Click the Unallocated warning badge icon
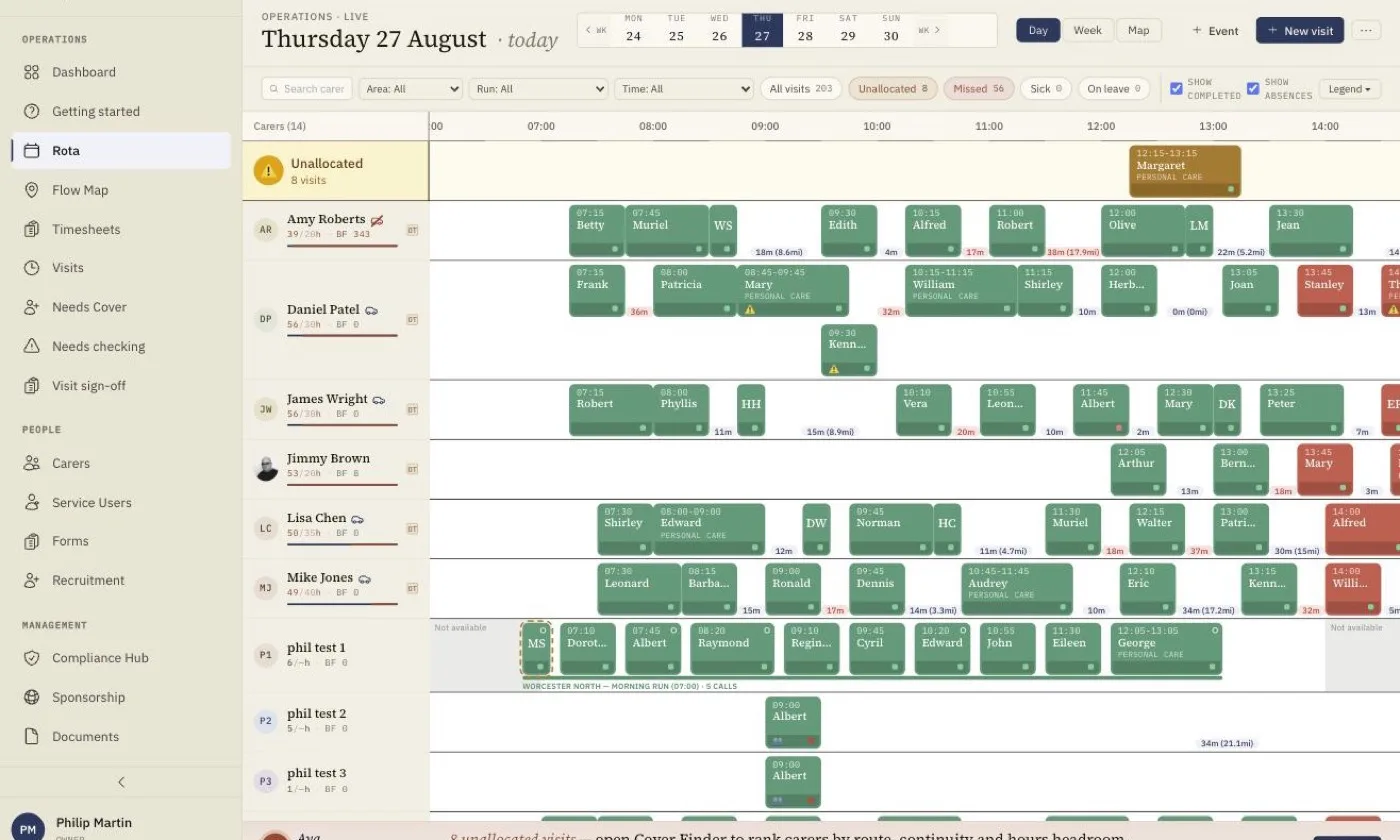1400x840 pixels. [x=268, y=171]
